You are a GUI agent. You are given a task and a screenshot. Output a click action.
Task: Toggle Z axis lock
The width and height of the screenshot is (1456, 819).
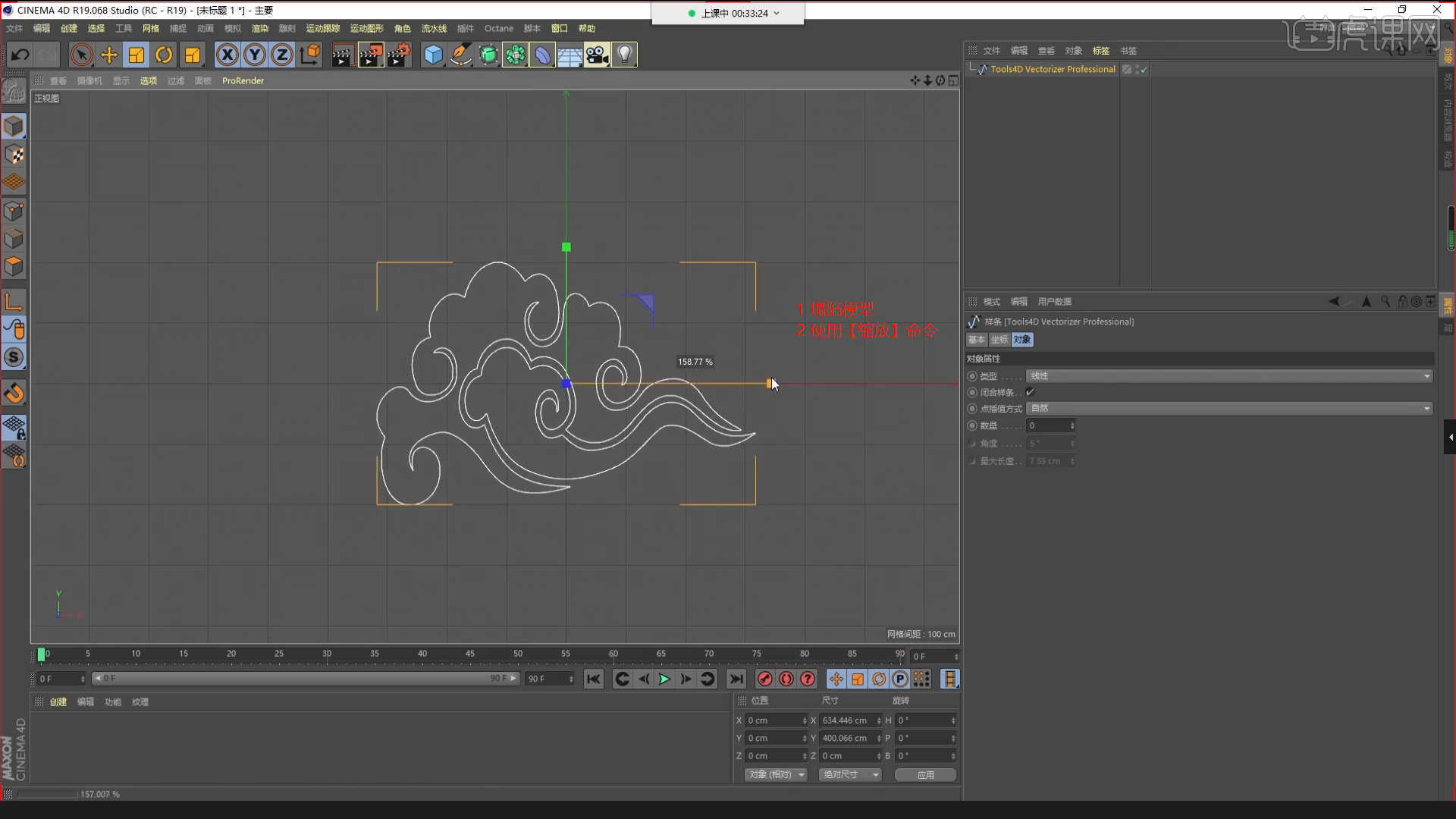(282, 55)
